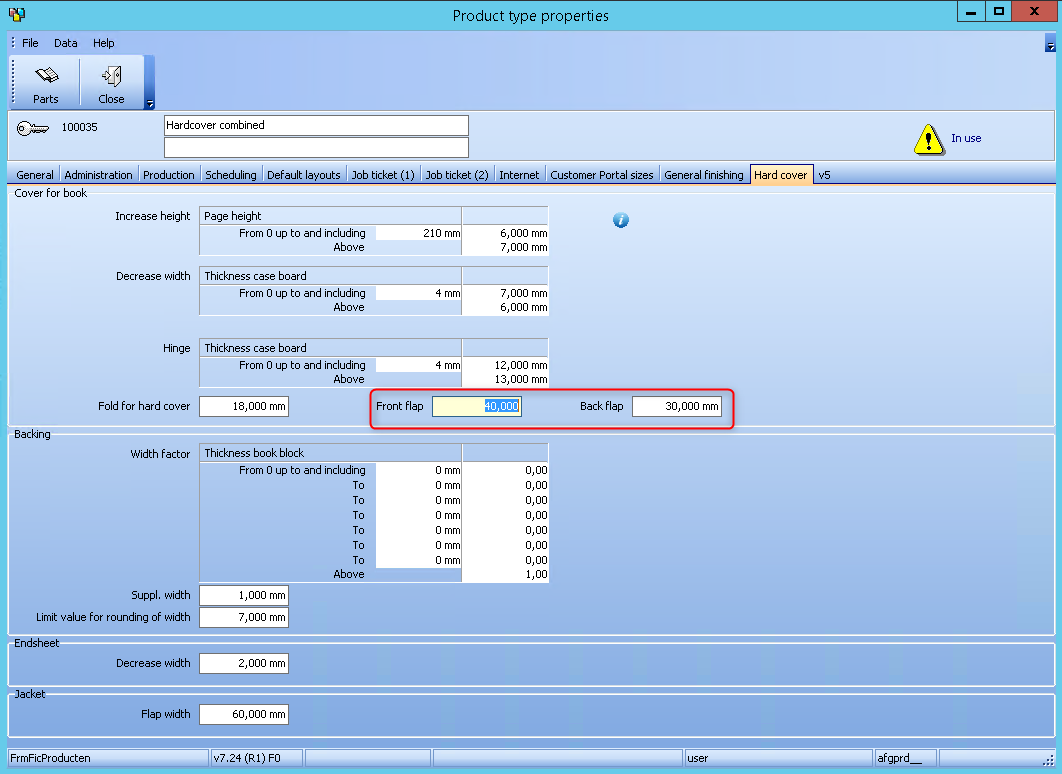1062x774 pixels.
Task: Open the Data menu
Action: [x=66, y=43]
